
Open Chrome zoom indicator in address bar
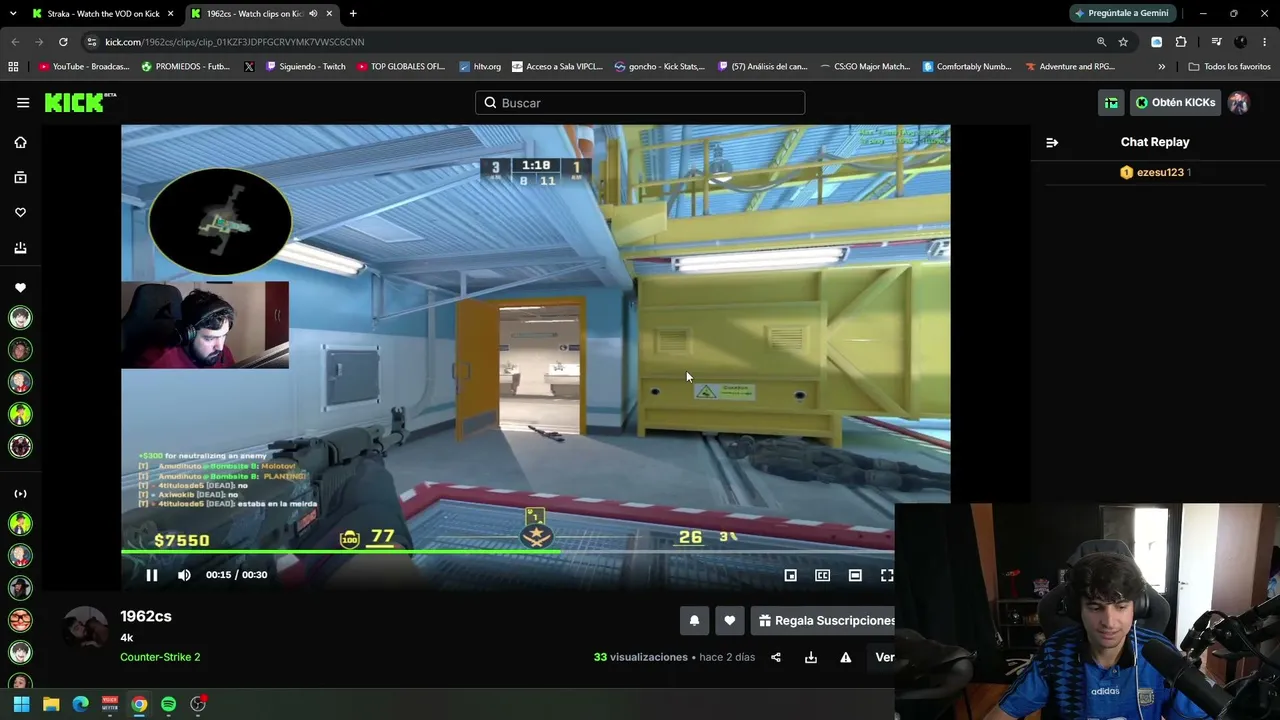[1101, 42]
